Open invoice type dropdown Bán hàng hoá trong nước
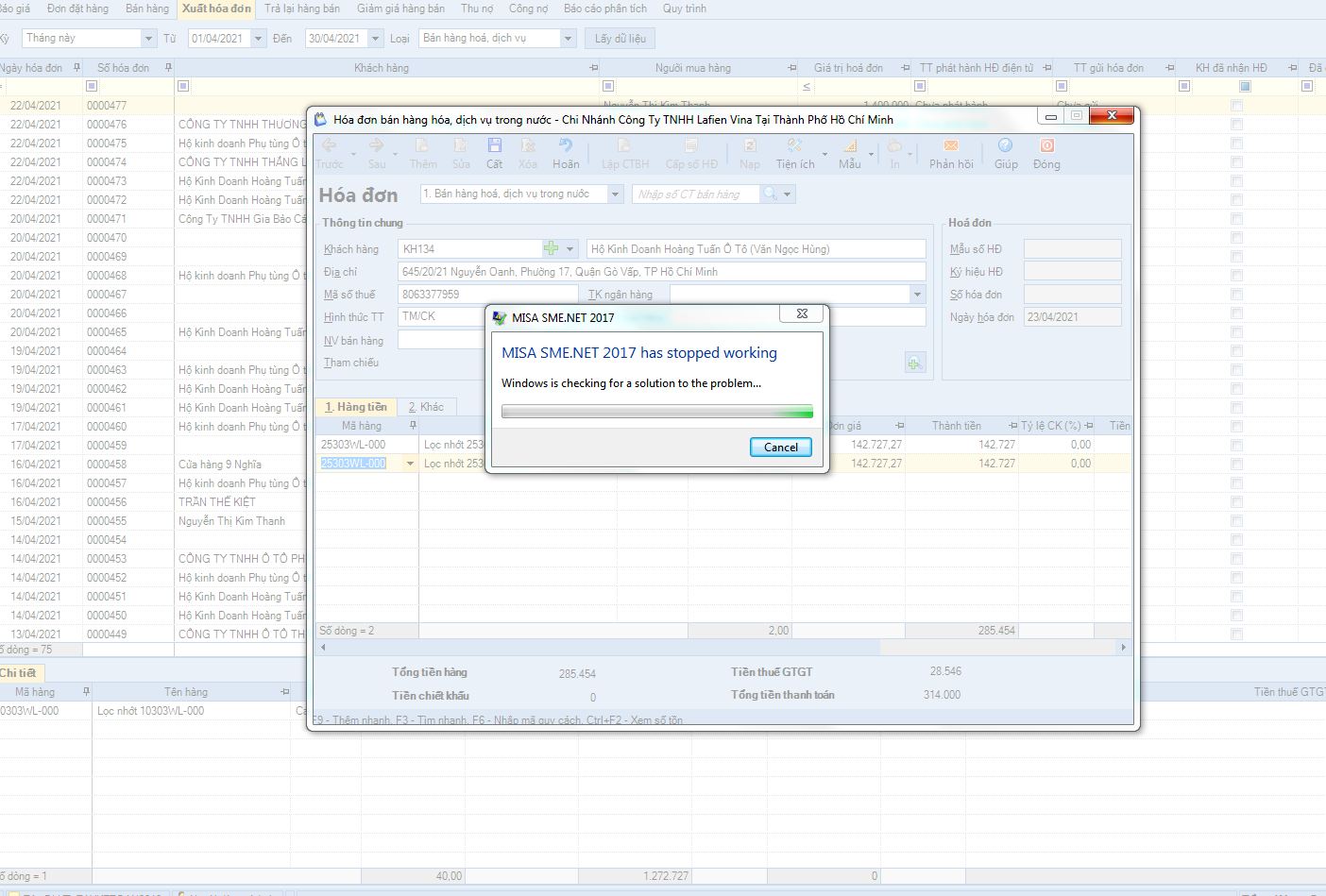Screen dimensions: 1326x896 click(616, 194)
